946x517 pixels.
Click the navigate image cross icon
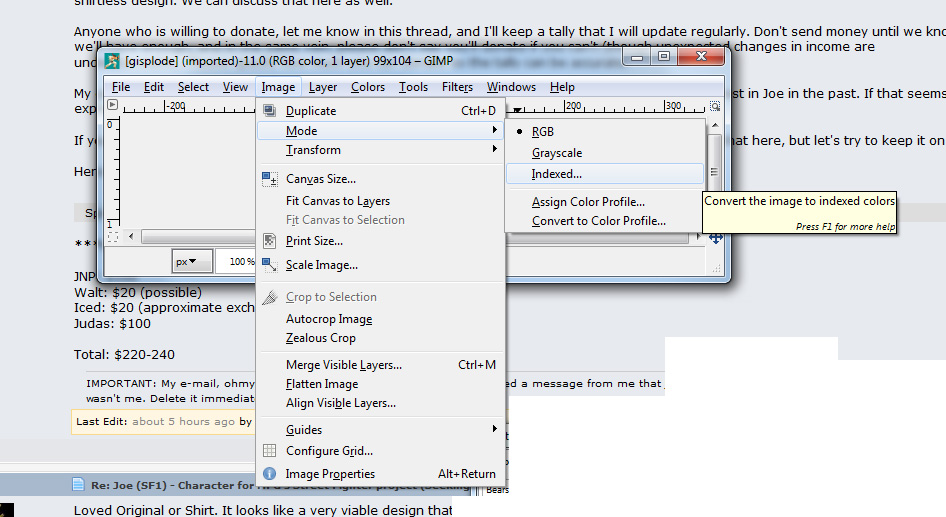(716, 238)
